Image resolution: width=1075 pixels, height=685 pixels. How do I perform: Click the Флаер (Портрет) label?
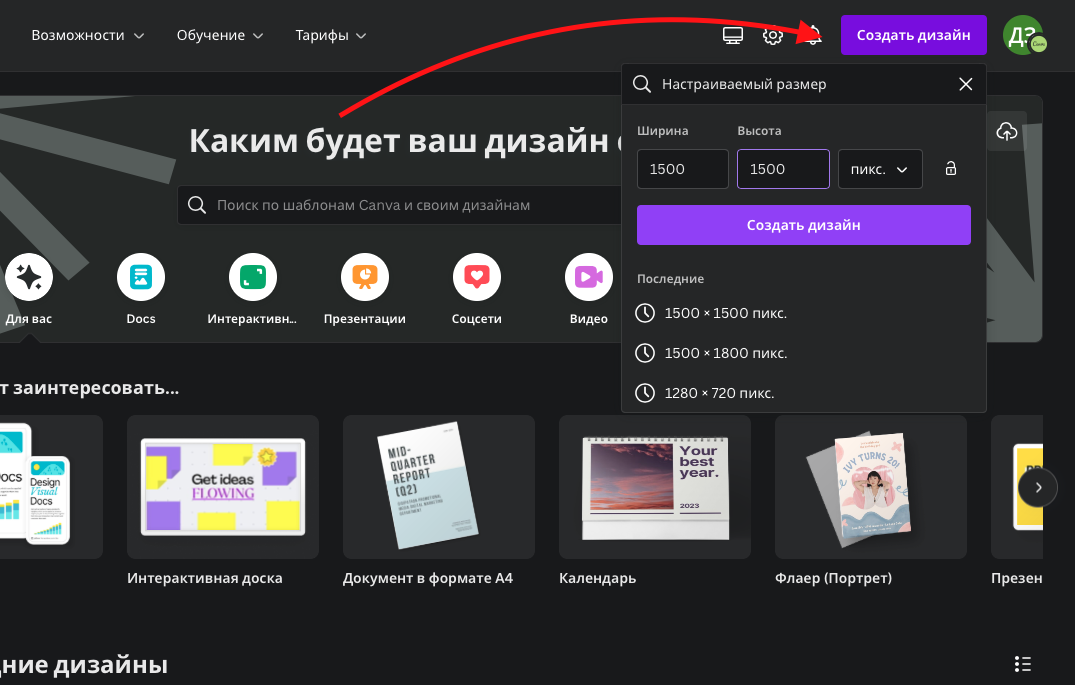[833, 578]
